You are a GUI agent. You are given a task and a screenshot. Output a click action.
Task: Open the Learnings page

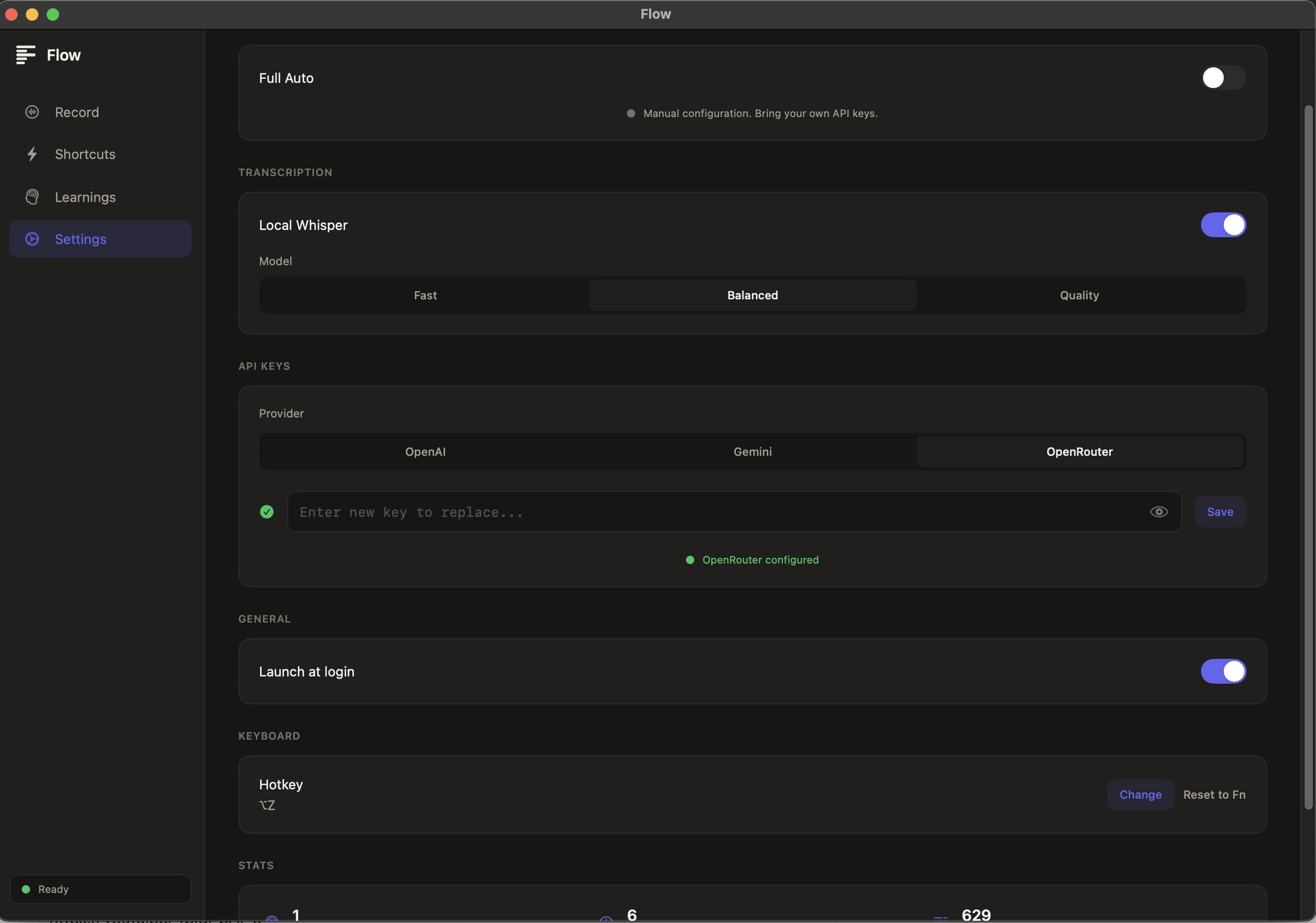[85, 197]
